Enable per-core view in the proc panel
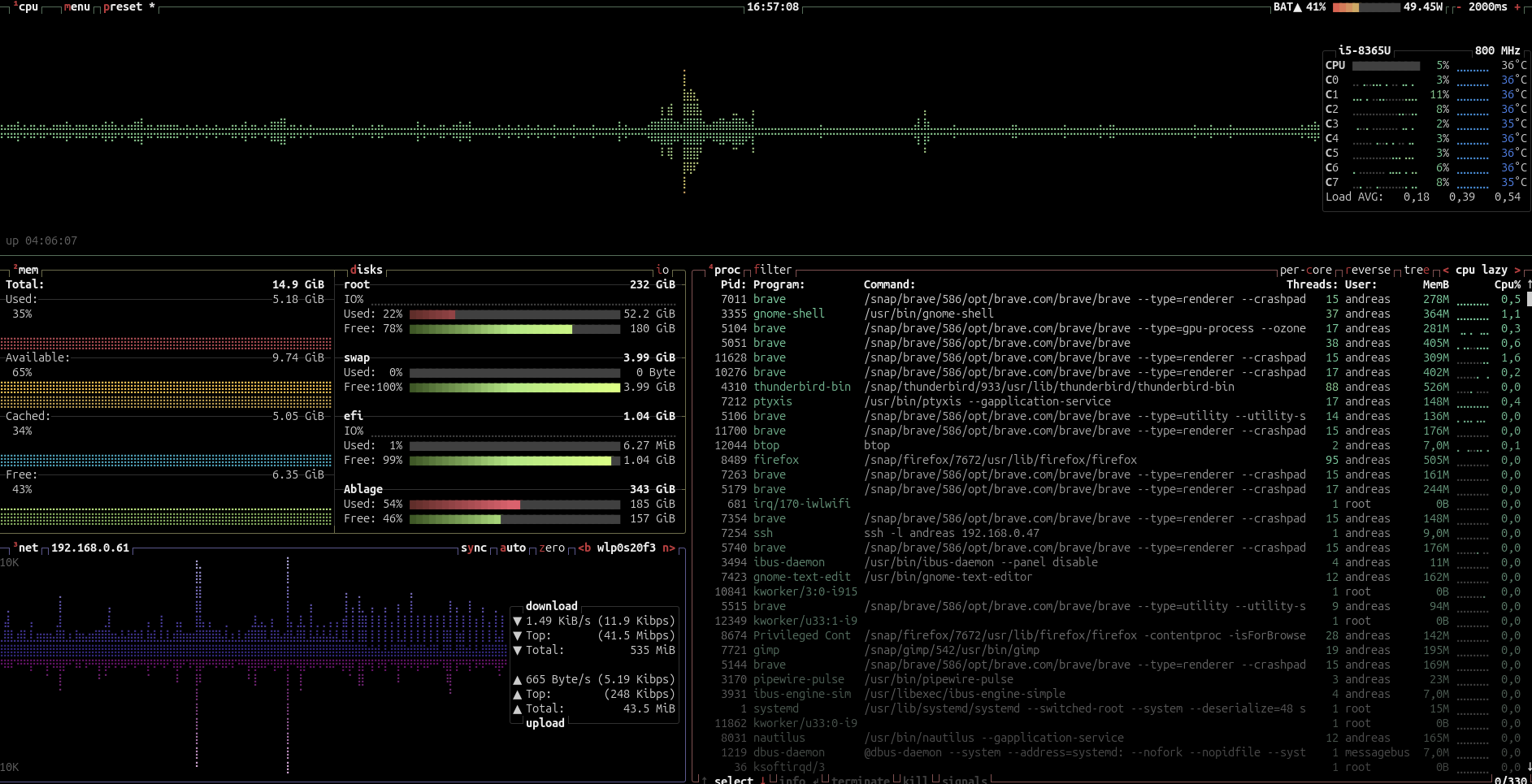 pyautogui.click(x=1306, y=269)
